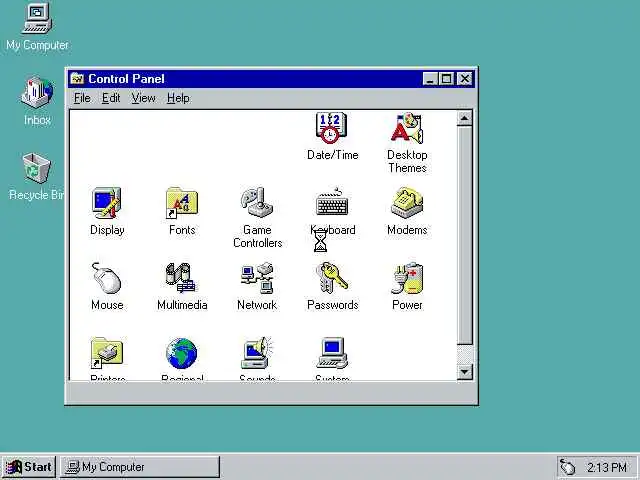Viewport: 640px width, 480px height.
Task: Select the Sounds icon
Action: point(257,353)
